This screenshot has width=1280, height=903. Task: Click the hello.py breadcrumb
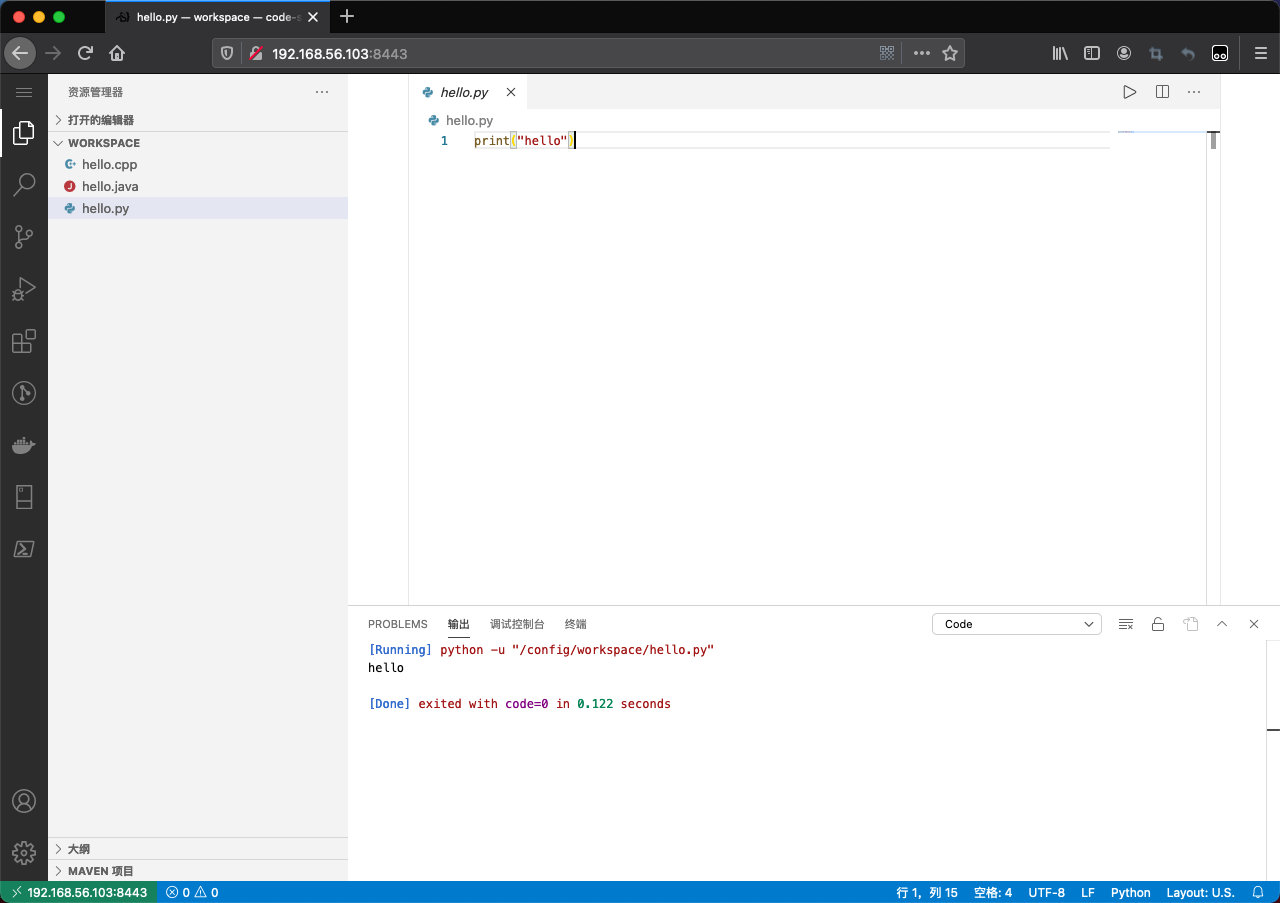click(469, 120)
